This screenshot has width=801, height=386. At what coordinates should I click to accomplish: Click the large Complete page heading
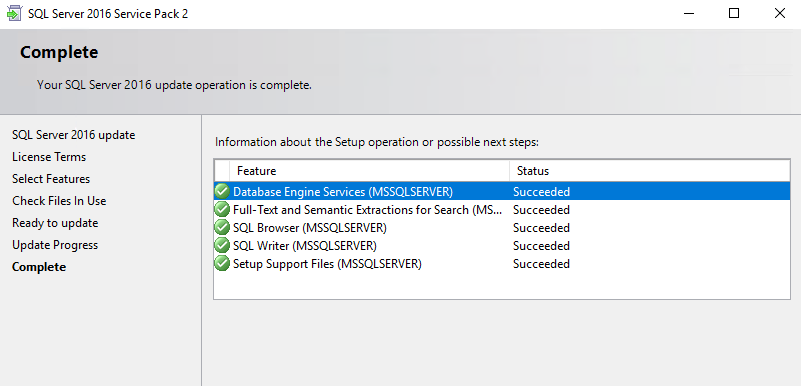59,53
